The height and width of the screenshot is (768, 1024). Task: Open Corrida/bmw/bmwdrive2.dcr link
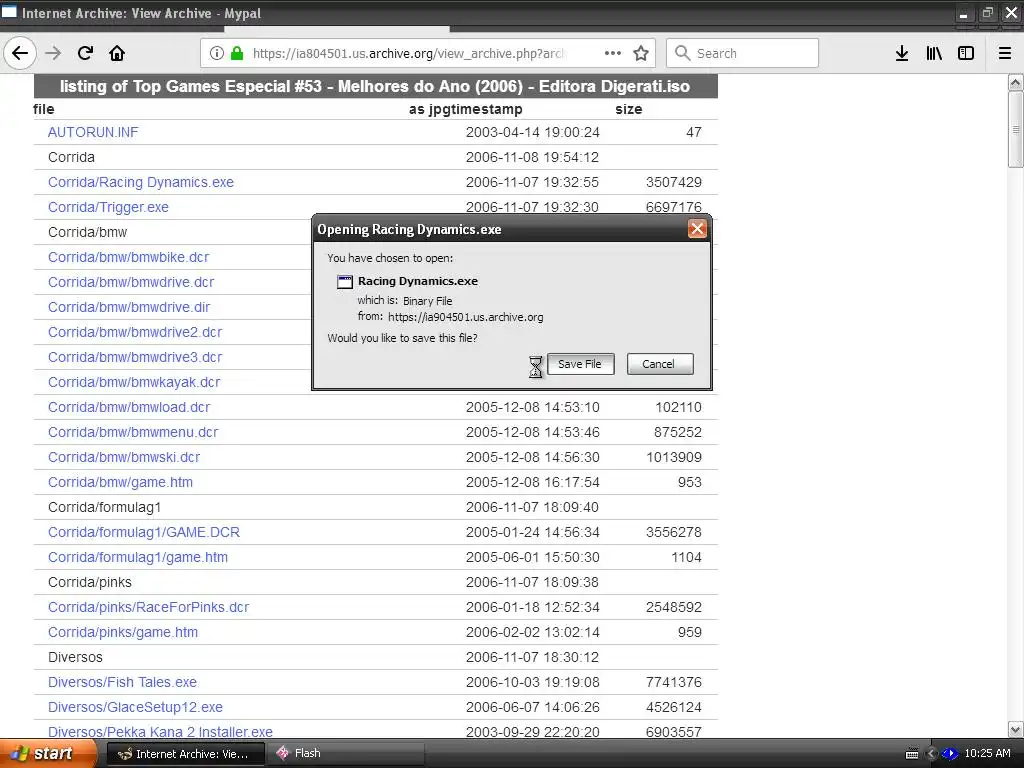135,332
